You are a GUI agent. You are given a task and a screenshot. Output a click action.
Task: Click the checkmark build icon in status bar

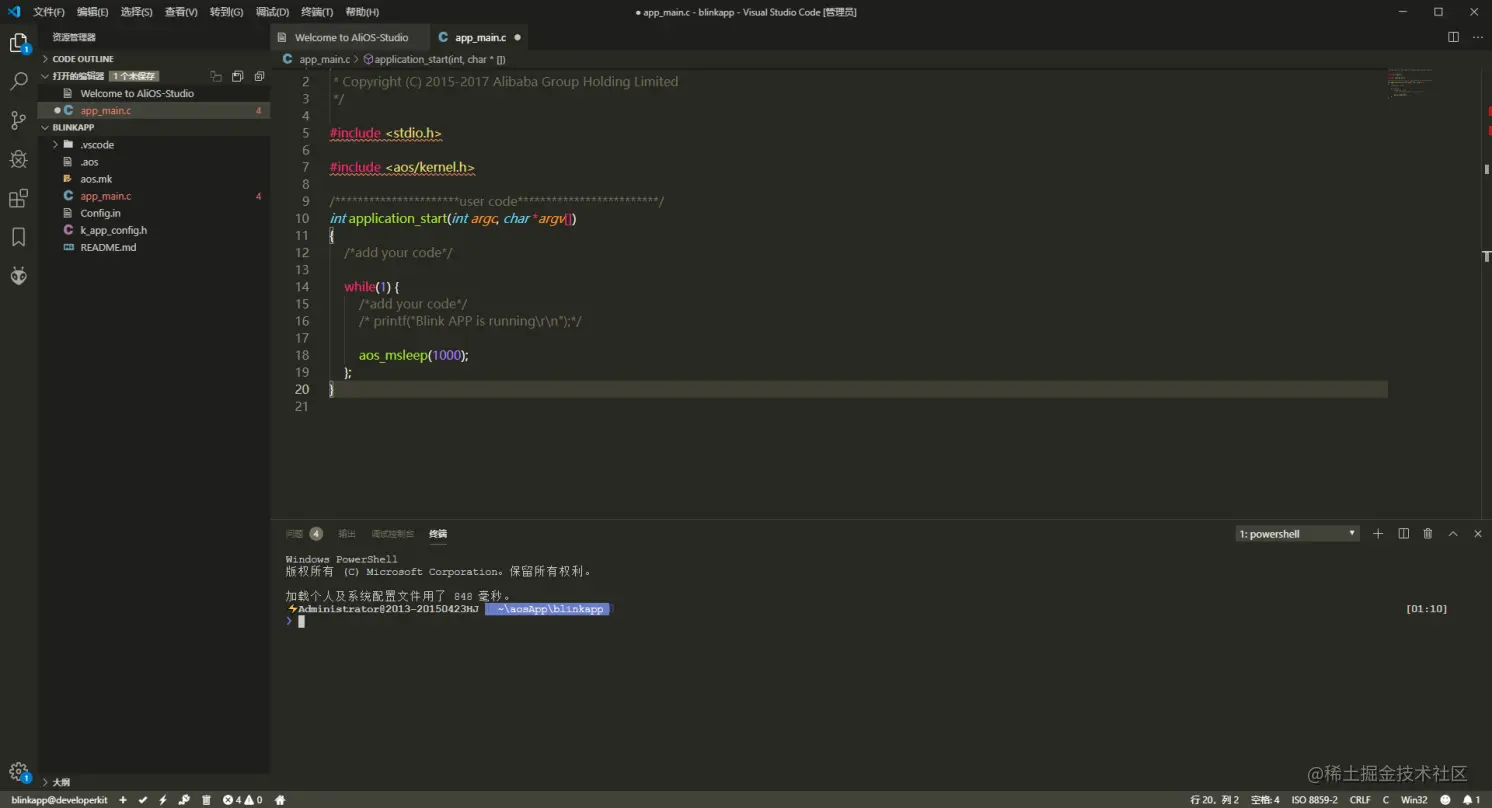pos(143,800)
